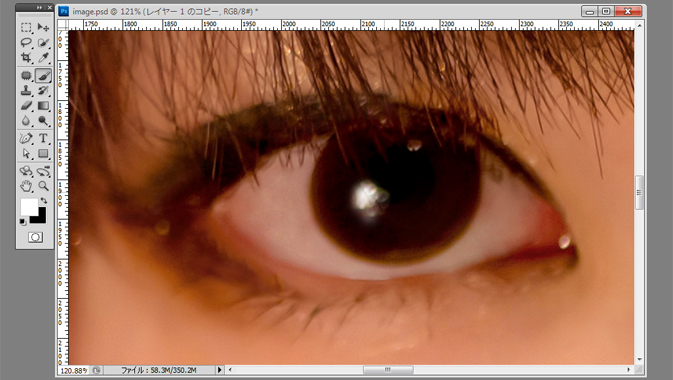Select the Rectangular Marquee tool

point(26,27)
